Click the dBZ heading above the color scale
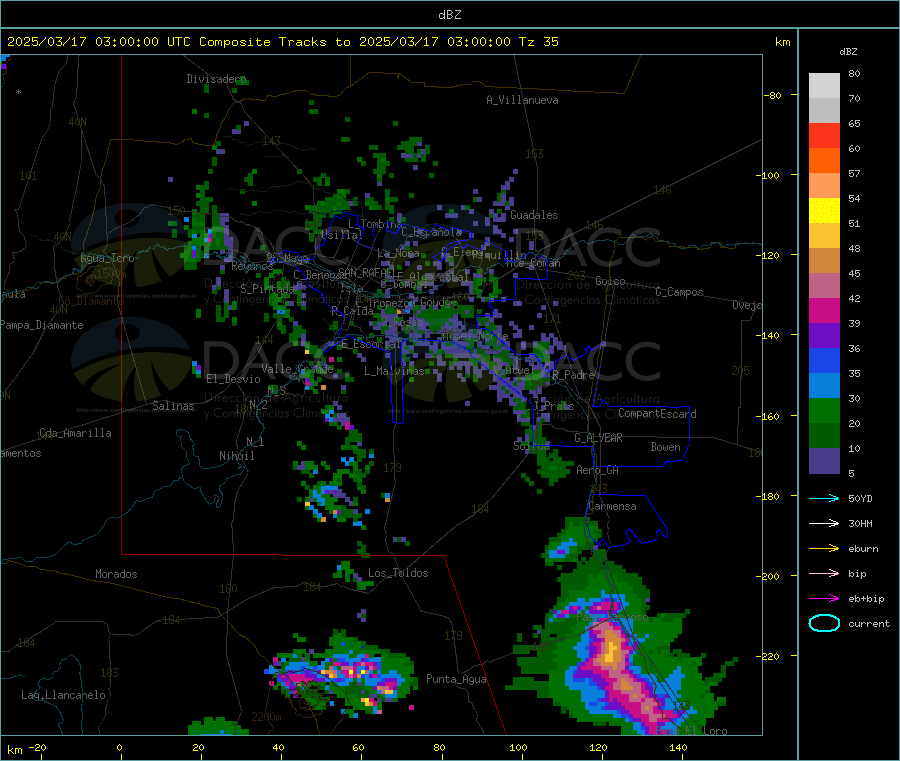This screenshot has height=761, width=900. click(x=848, y=52)
